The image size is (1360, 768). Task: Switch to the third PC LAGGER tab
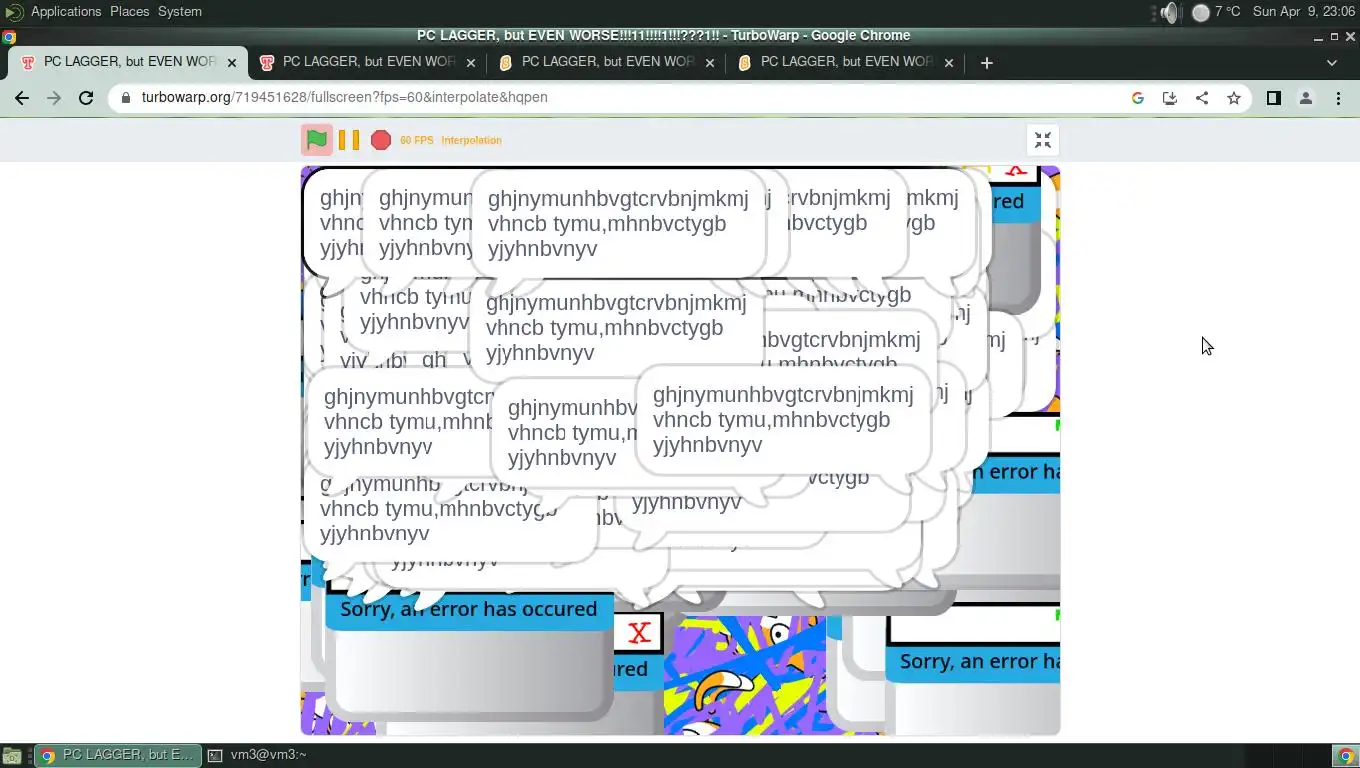coord(606,62)
